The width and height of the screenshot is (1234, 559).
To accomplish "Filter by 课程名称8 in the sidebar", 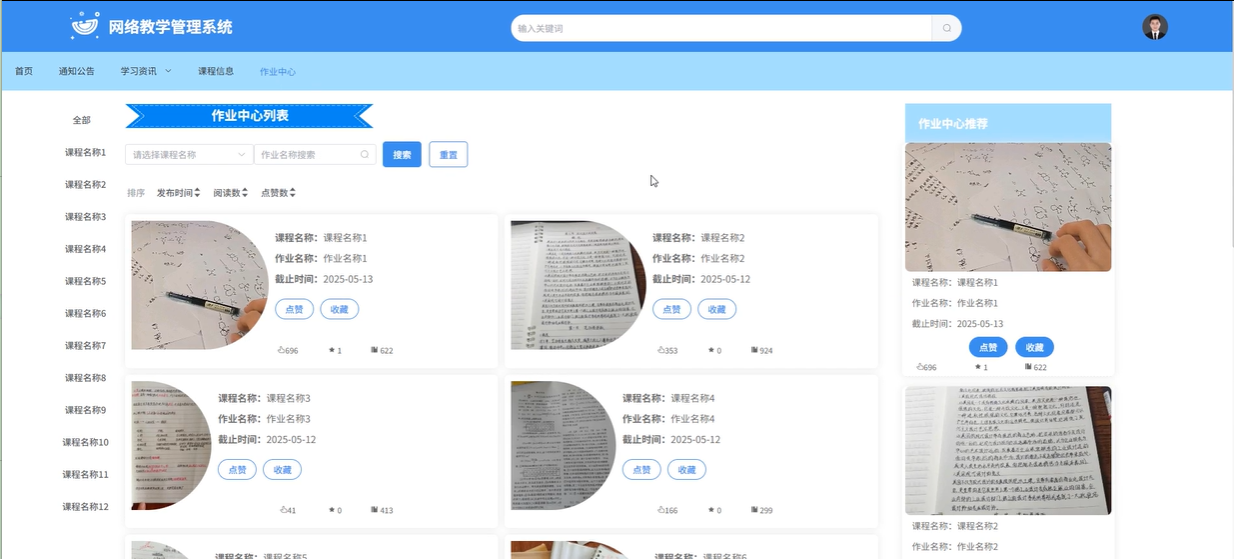I will (86, 377).
